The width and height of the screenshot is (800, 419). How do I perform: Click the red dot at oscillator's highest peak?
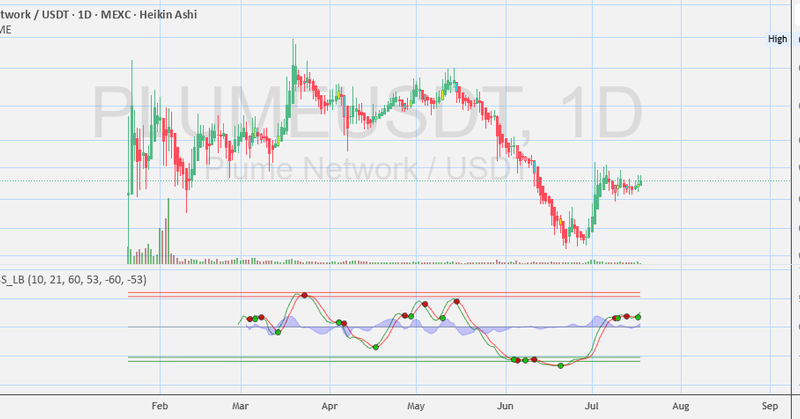305,295
